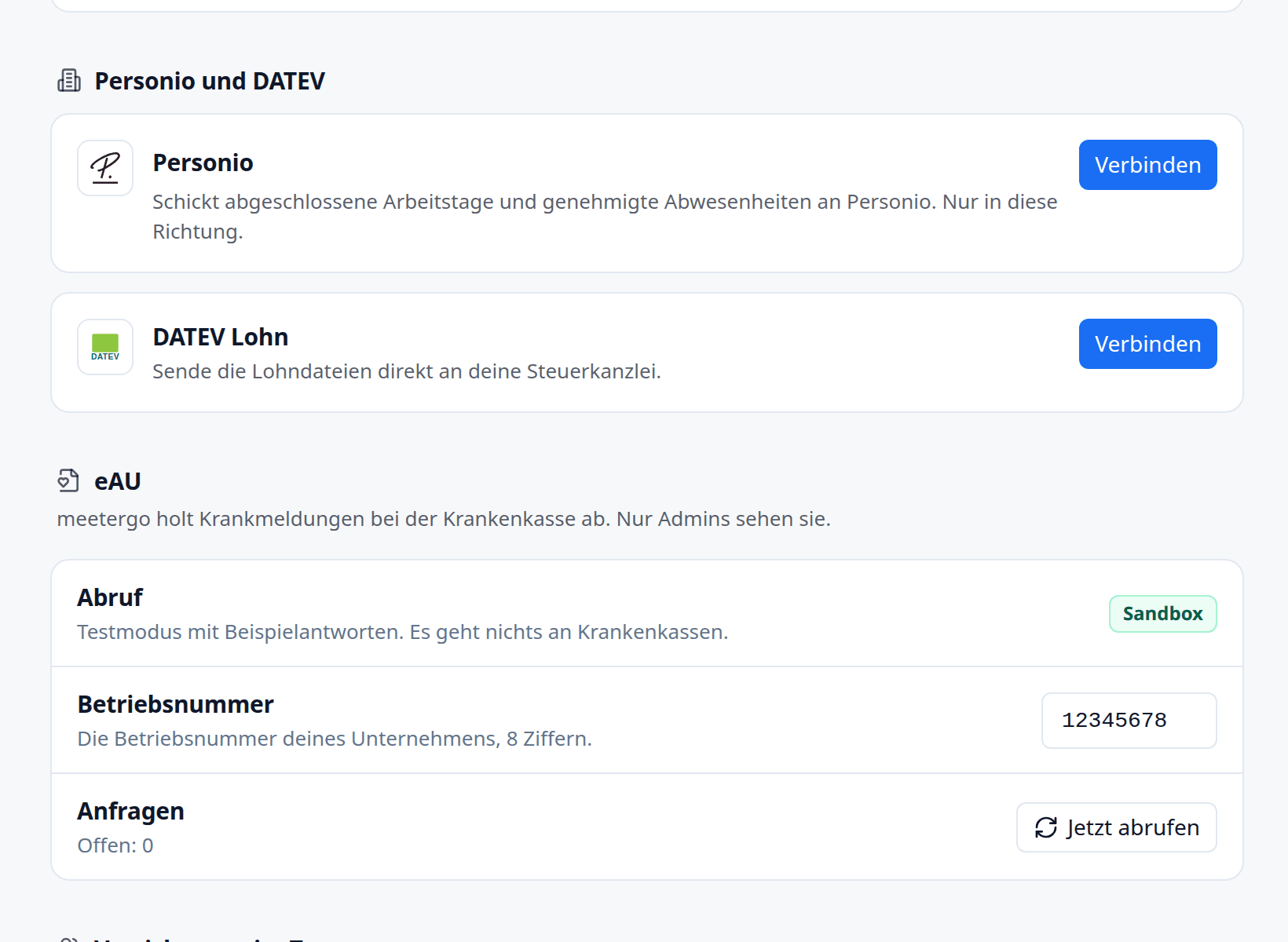This screenshot has height=942, width=1288.
Task: Click the Betriebsnummer row label
Action: tap(175, 704)
